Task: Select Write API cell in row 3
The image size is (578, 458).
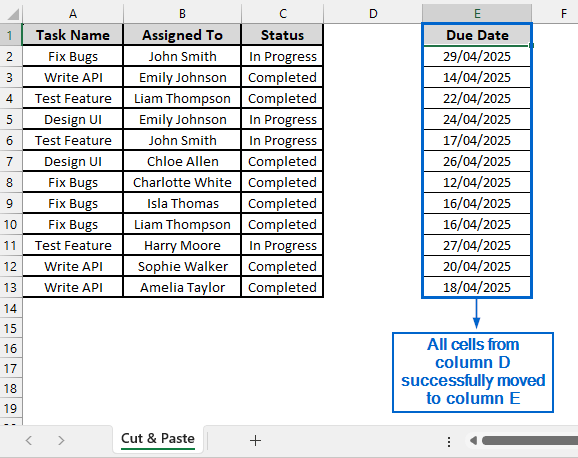Action: pos(73,77)
